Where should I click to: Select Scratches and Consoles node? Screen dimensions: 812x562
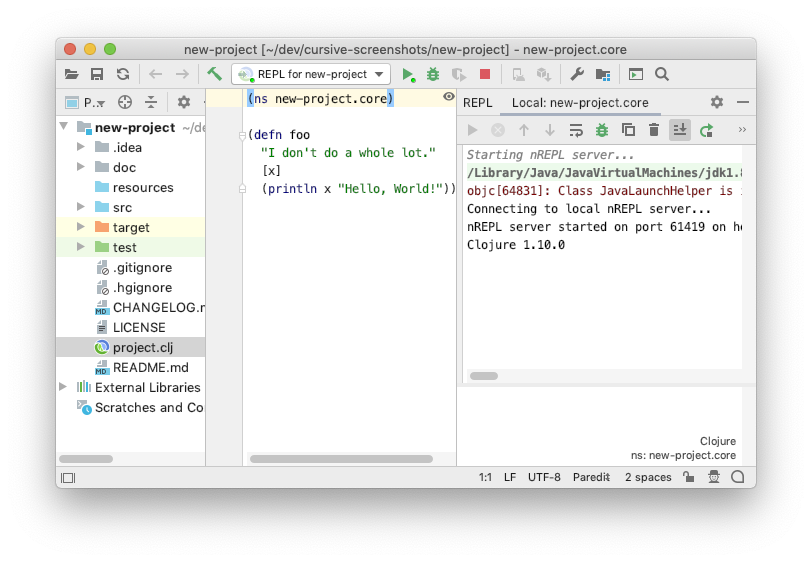(140, 408)
